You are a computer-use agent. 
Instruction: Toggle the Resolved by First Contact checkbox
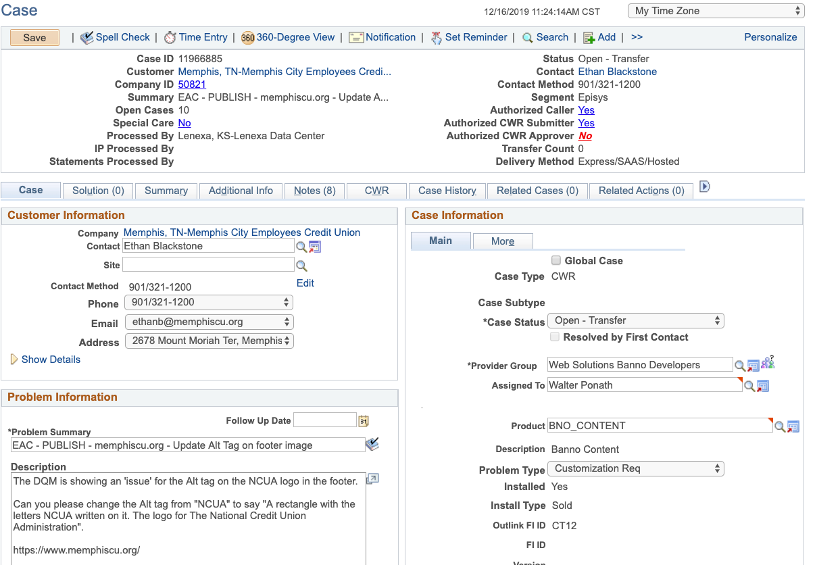click(556, 337)
